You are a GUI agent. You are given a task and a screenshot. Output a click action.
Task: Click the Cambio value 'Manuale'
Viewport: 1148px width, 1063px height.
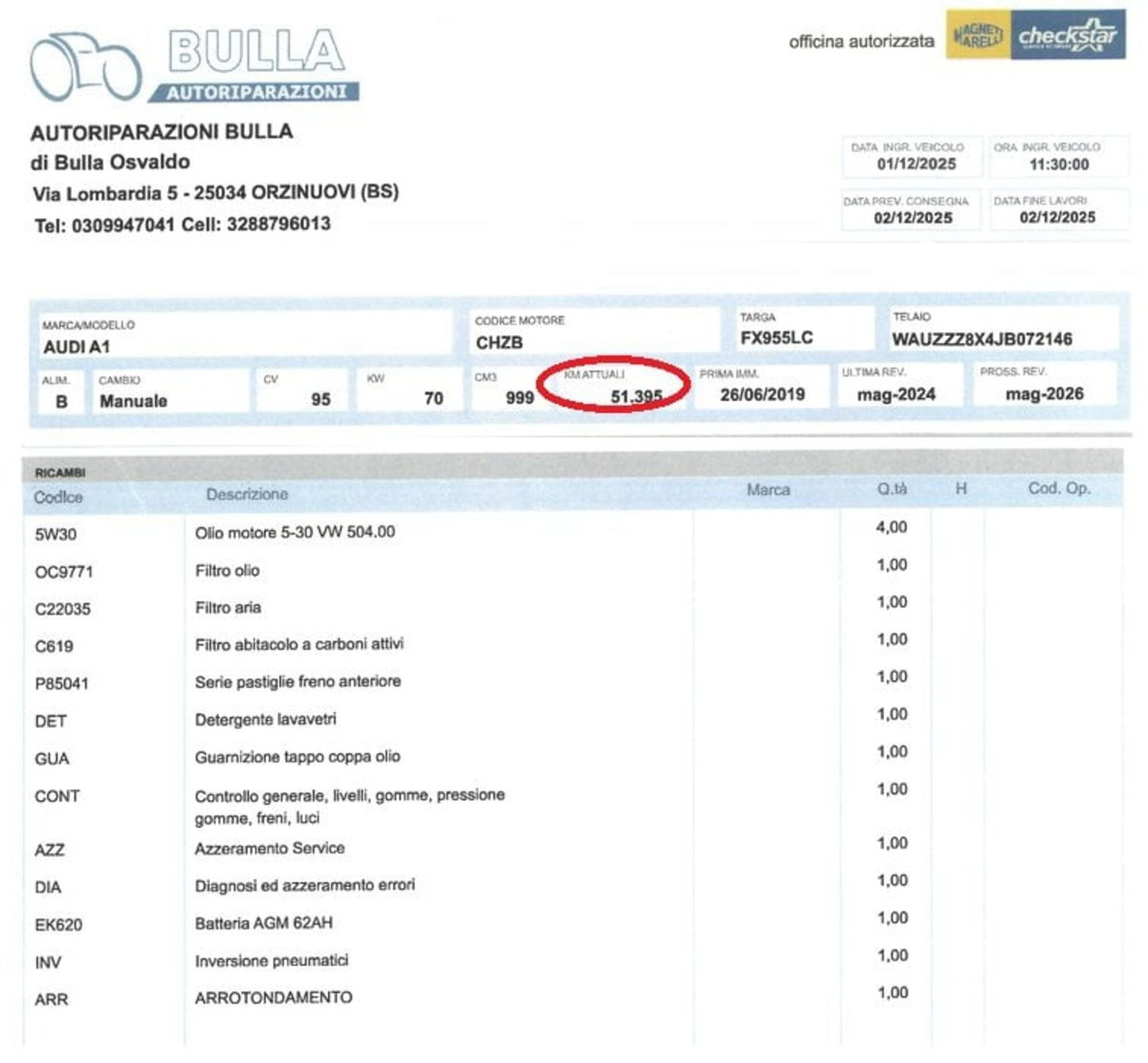(133, 401)
